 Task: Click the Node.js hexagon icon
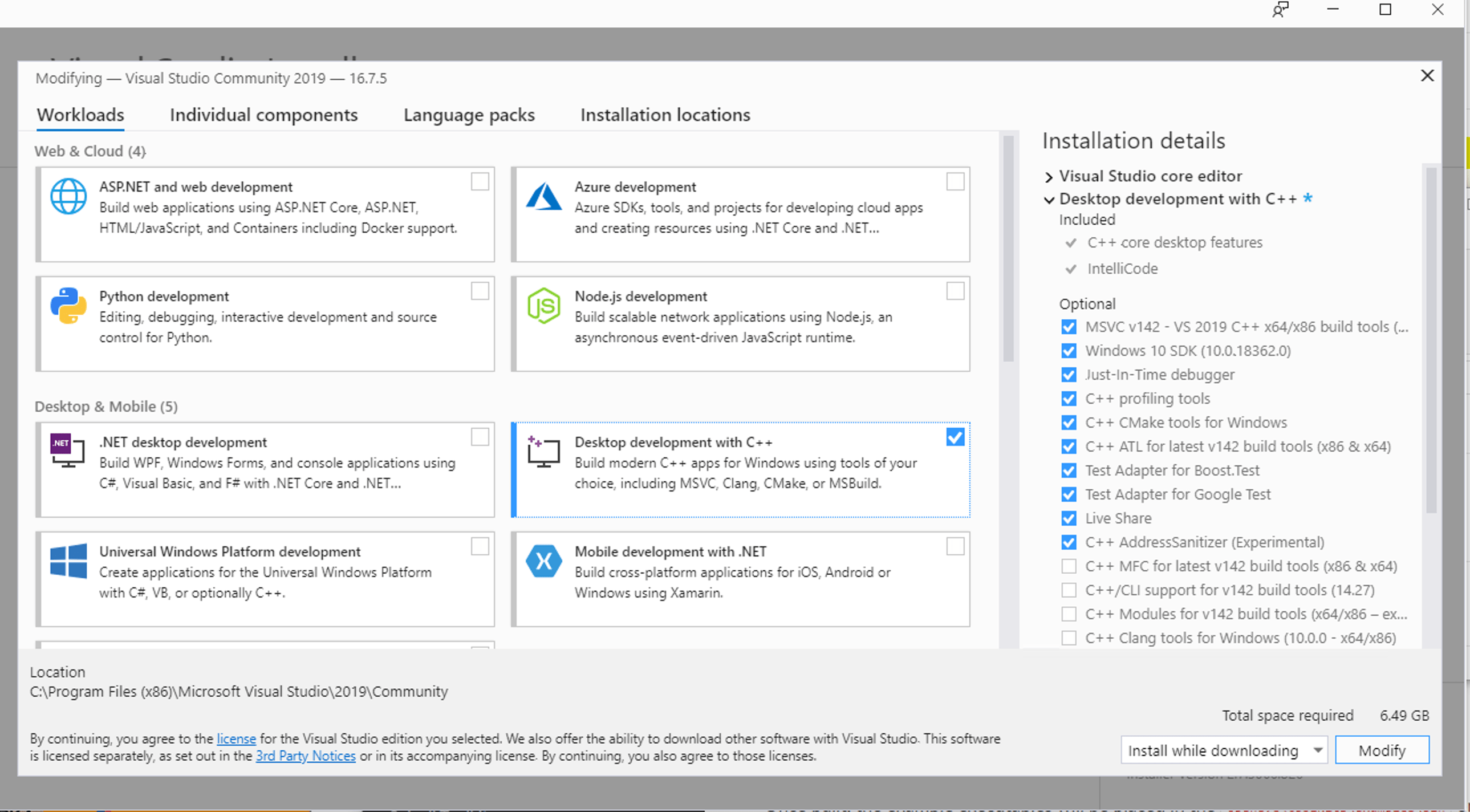pyautogui.click(x=543, y=306)
